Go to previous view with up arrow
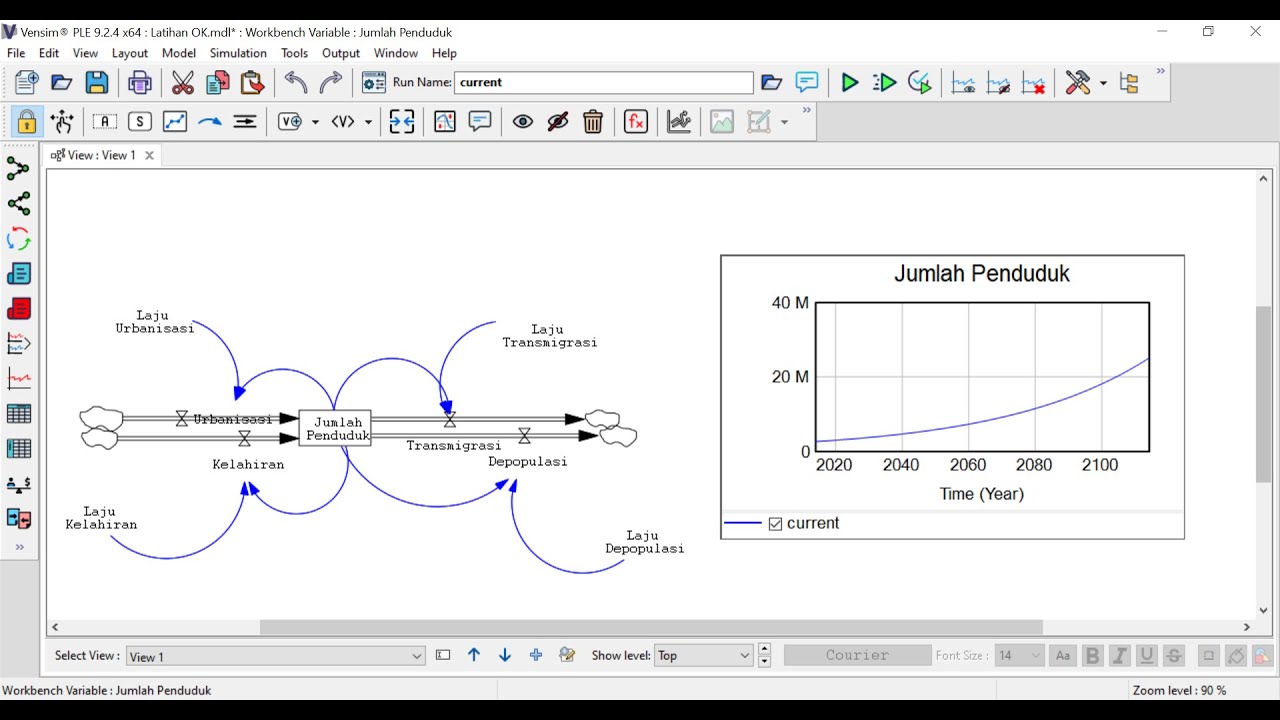This screenshot has width=1280, height=720. point(474,655)
